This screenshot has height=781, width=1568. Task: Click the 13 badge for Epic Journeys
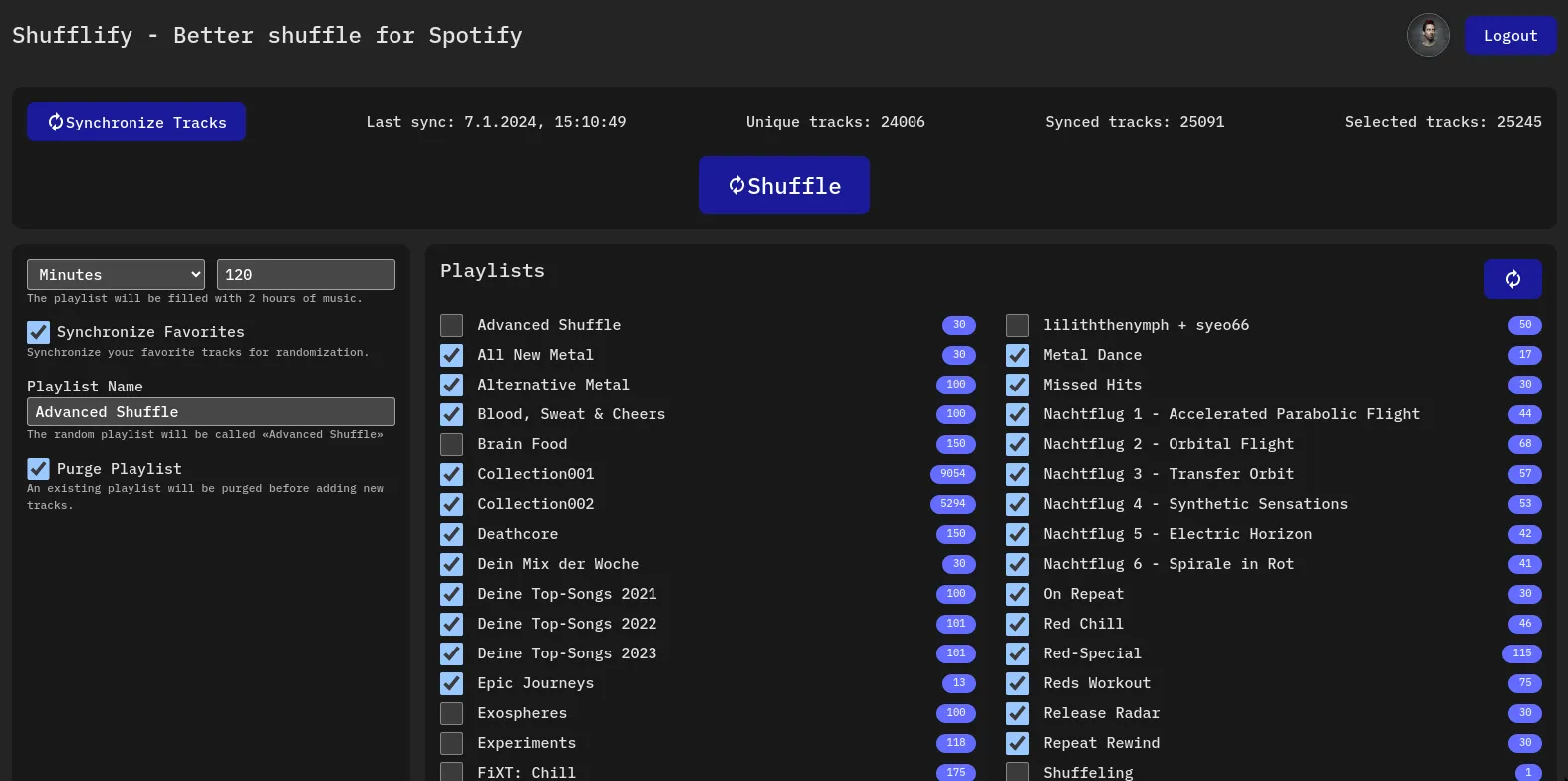click(x=959, y=683)
